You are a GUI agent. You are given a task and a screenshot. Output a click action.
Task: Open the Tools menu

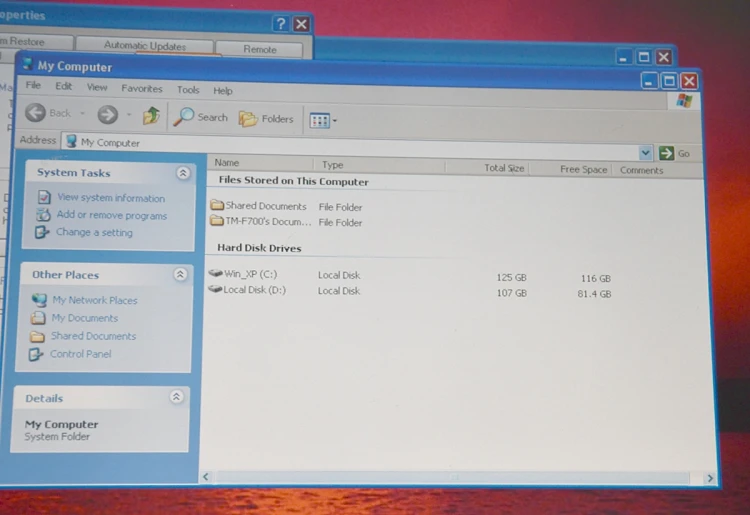point(188,89)
